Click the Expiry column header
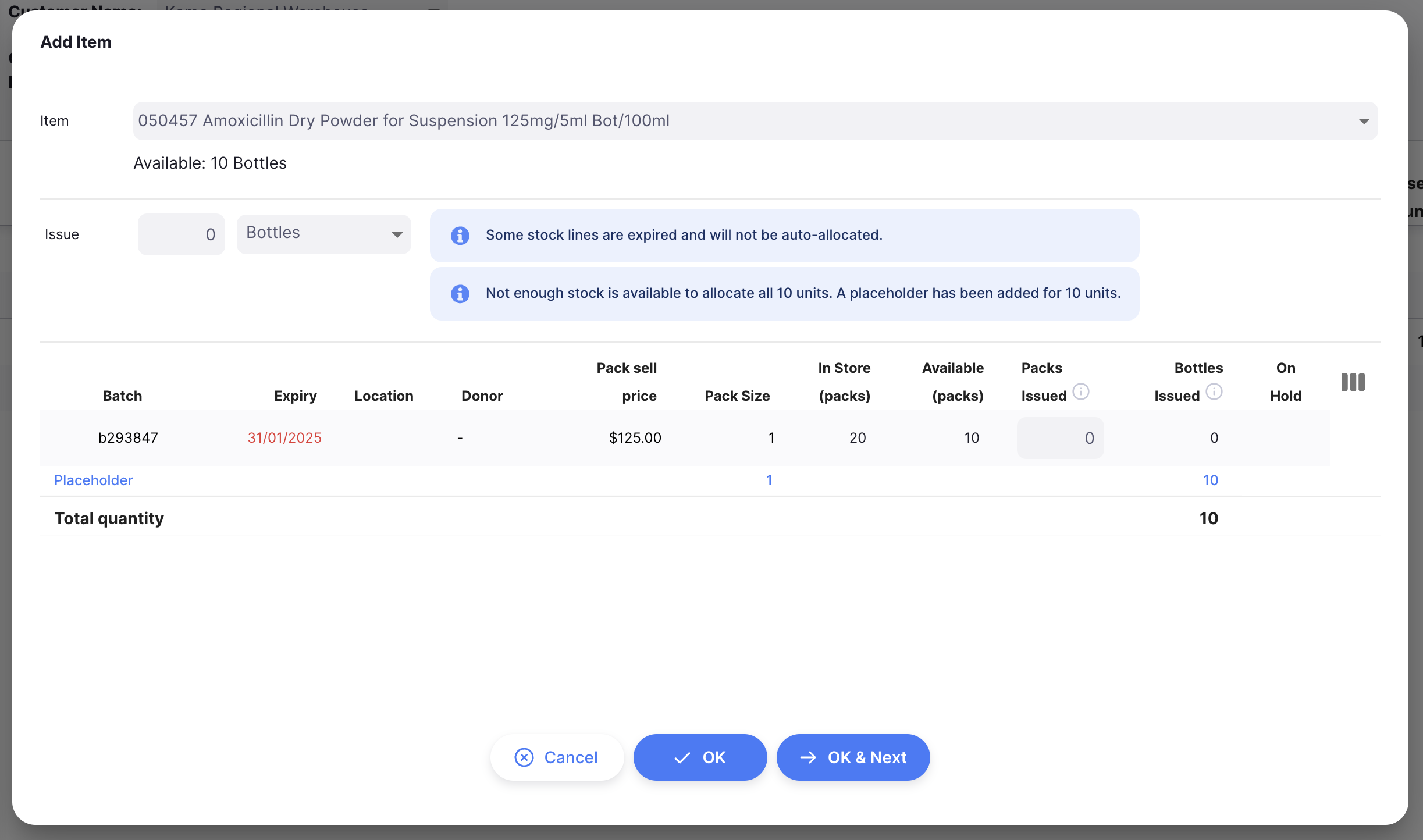Viewport: 1423px width, 840px height. (x=295, y=396)
